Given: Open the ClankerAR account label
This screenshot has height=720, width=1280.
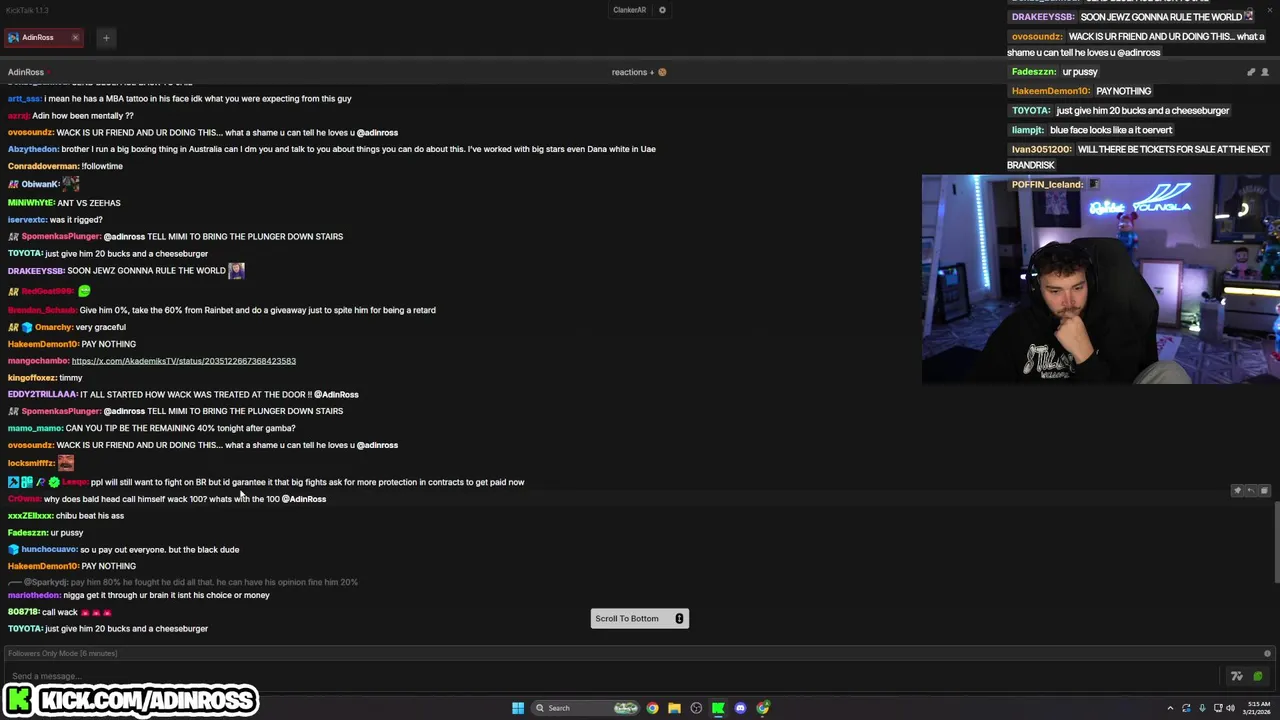Looking at the screenshot, I should tap(630, 10).
